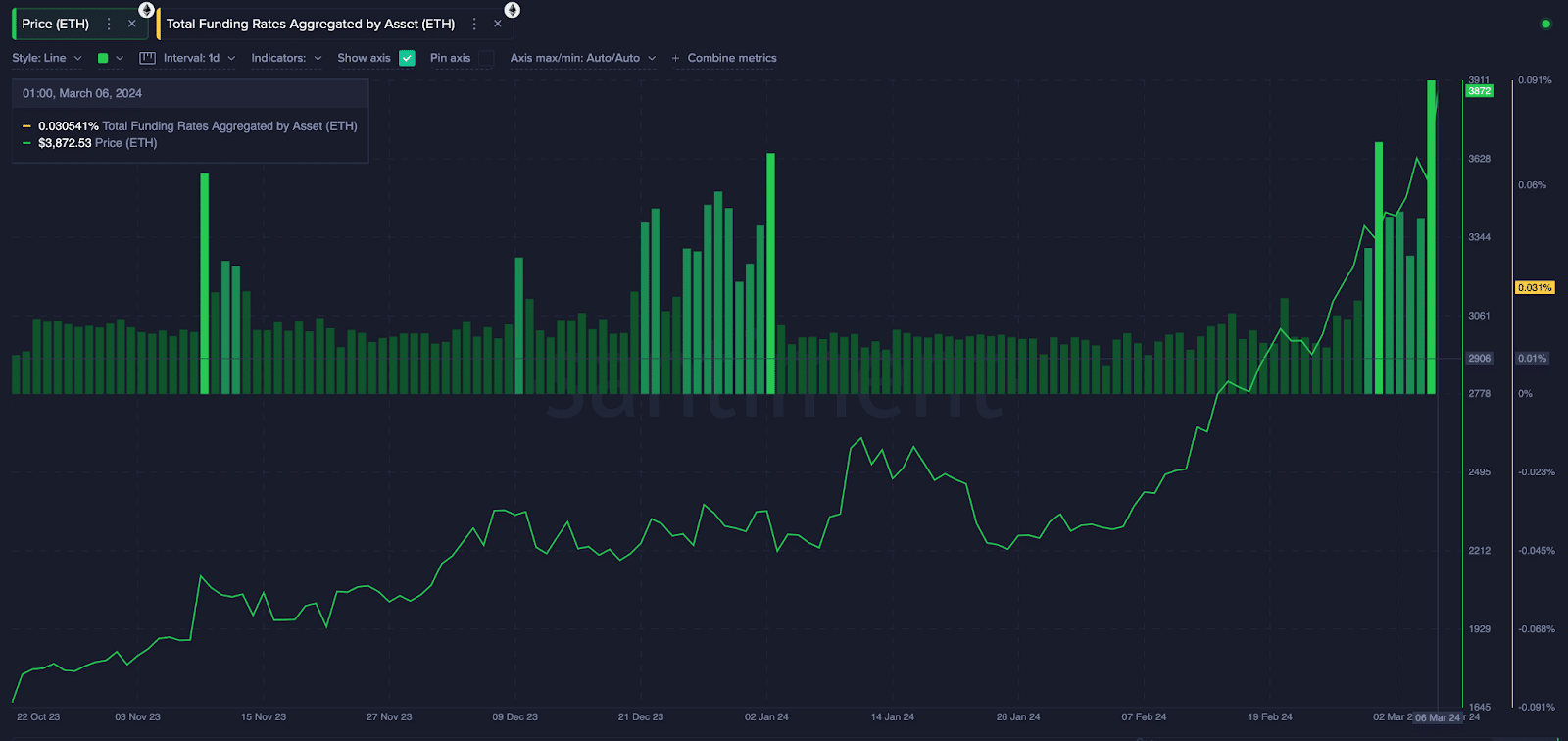Click the 19 Feb 24 x-axis date
This screenshot has height=741, width=1568.
coord(1269,716)
